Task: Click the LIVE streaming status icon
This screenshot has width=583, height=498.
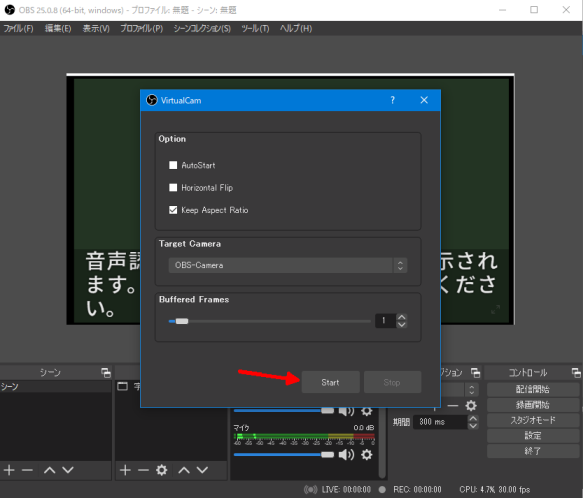Action: pyautogui.click(x=310, y=489)
